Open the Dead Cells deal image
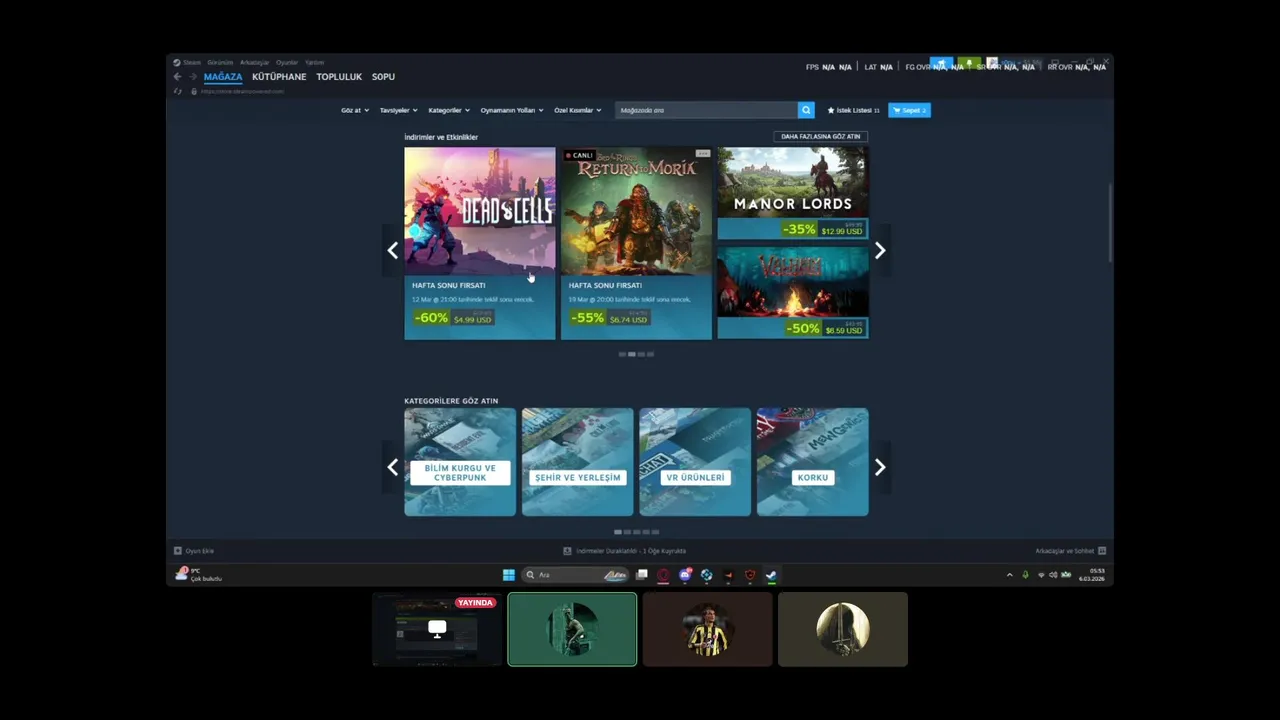Screen dimensions: 1280x720 (480, 211)
